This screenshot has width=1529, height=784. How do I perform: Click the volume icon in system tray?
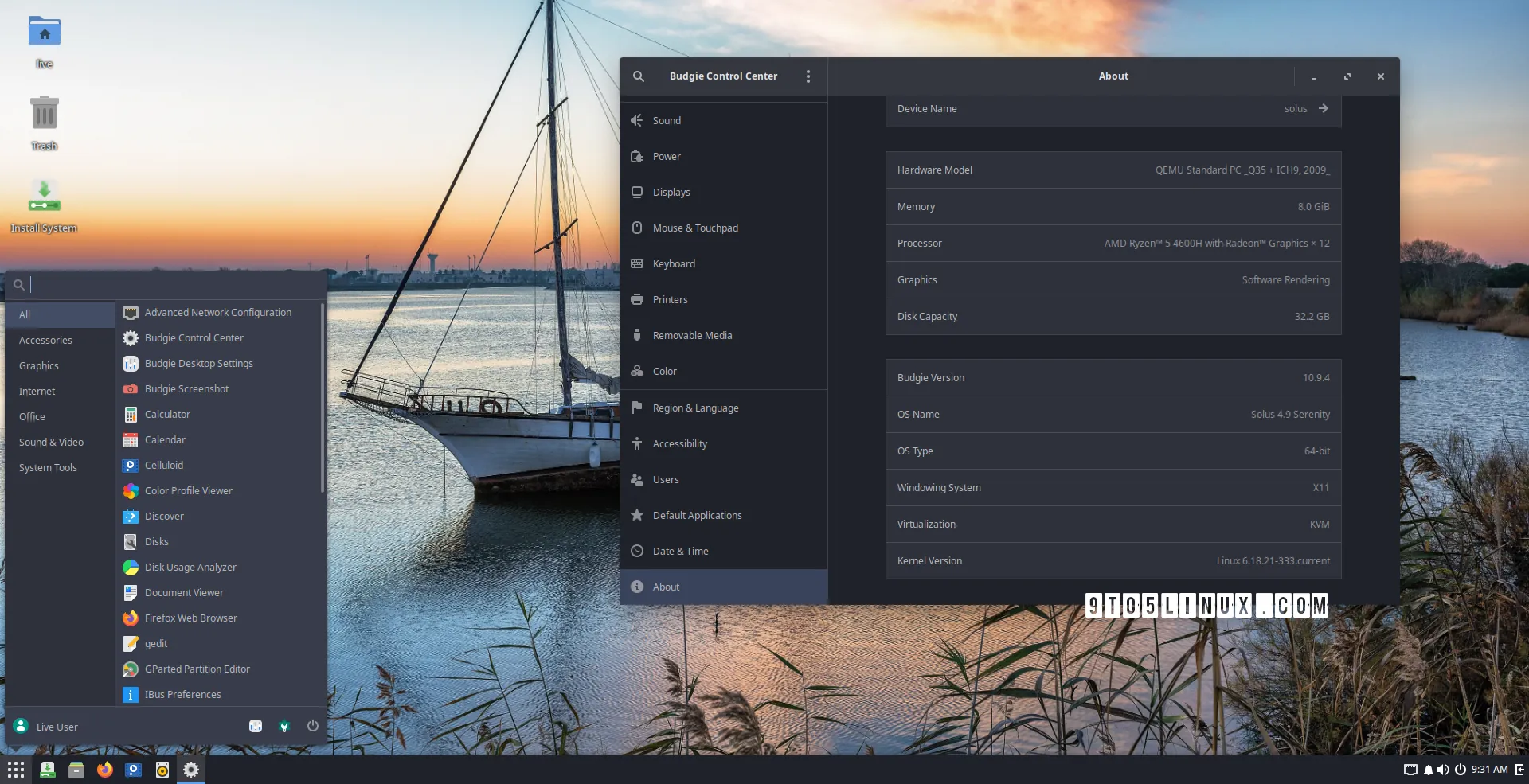[1441, 769]
